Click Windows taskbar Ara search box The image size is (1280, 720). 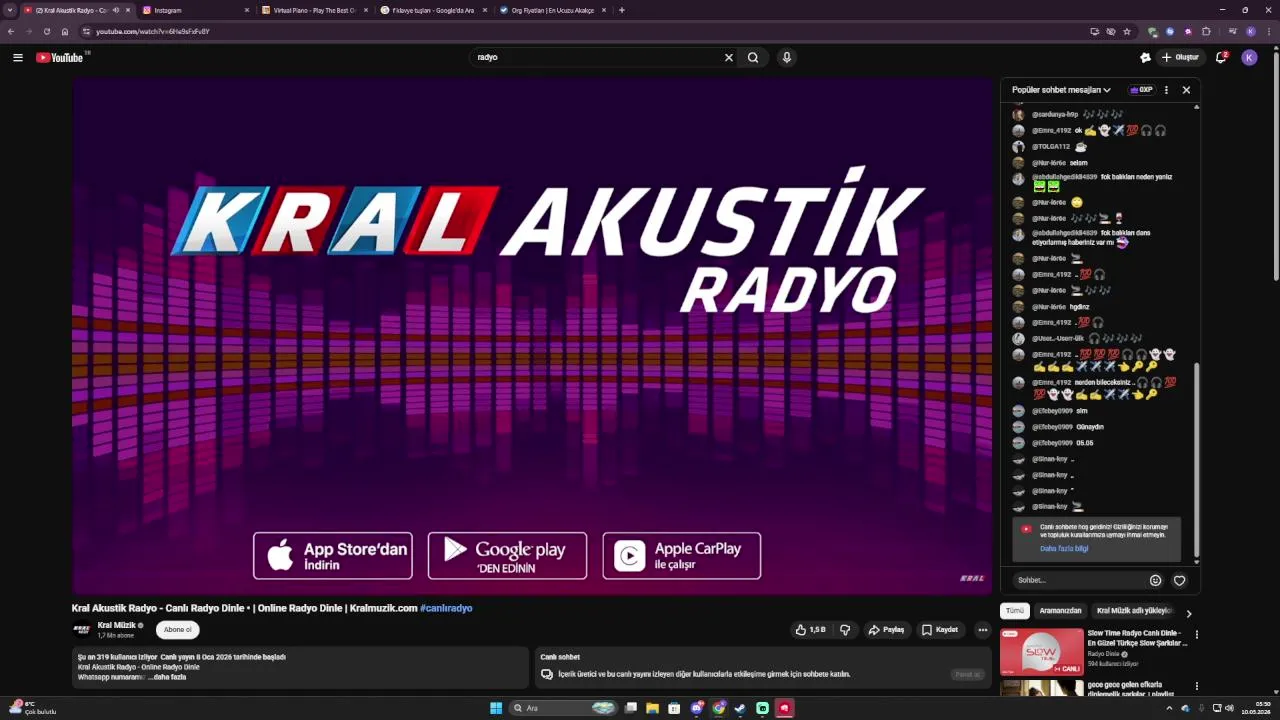click(x=563, y=708)
